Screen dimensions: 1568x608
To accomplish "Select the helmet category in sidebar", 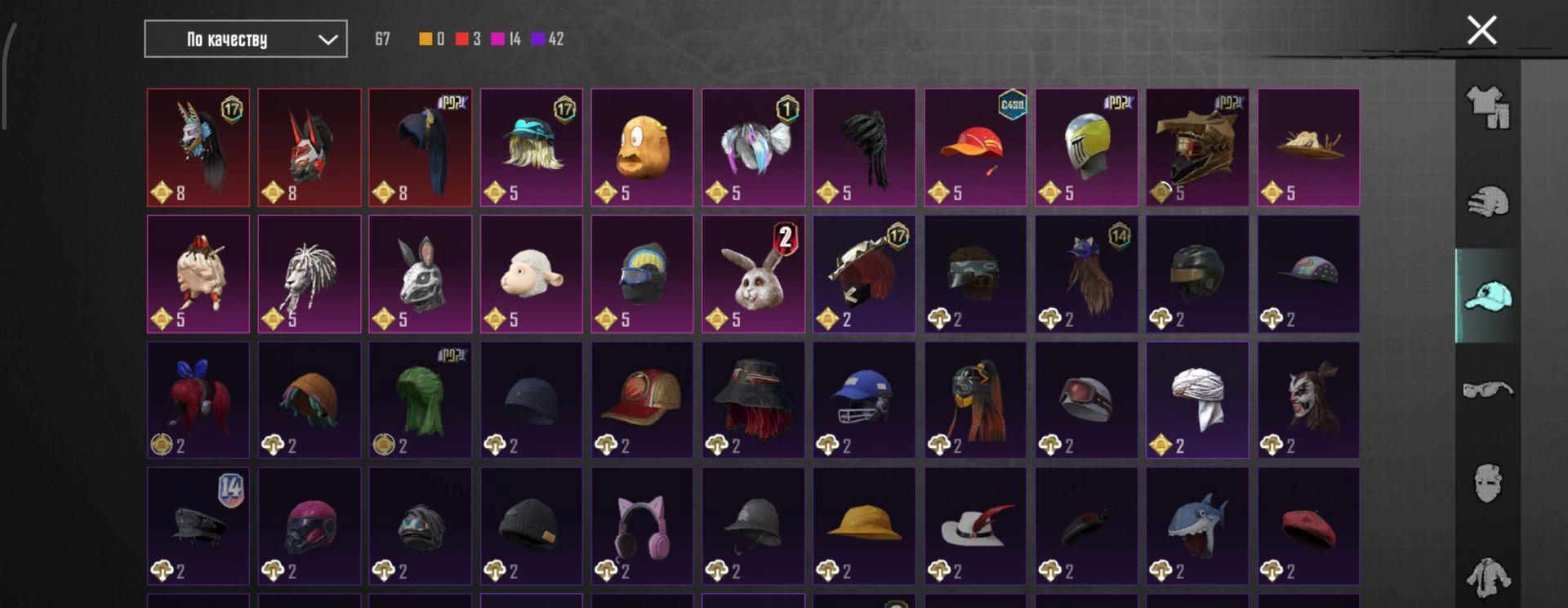I will 1488,202.
